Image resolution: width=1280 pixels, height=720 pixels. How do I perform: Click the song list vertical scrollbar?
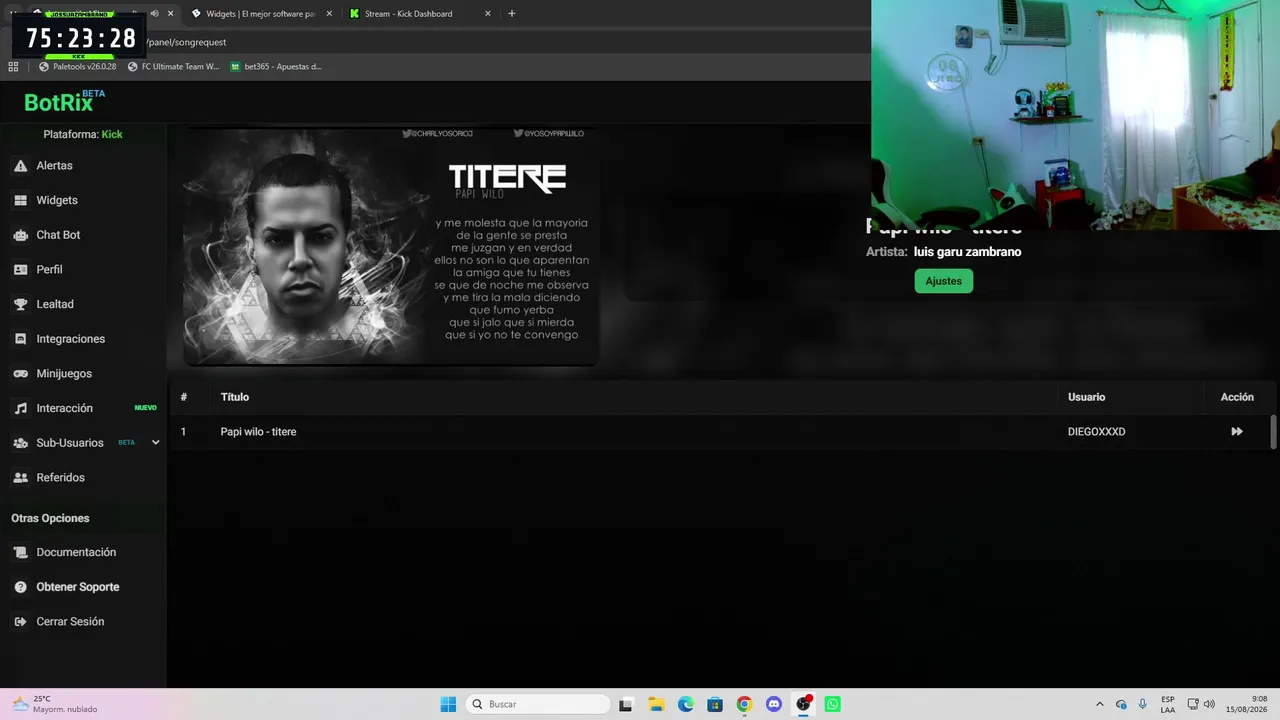(x=1273, y=432)
